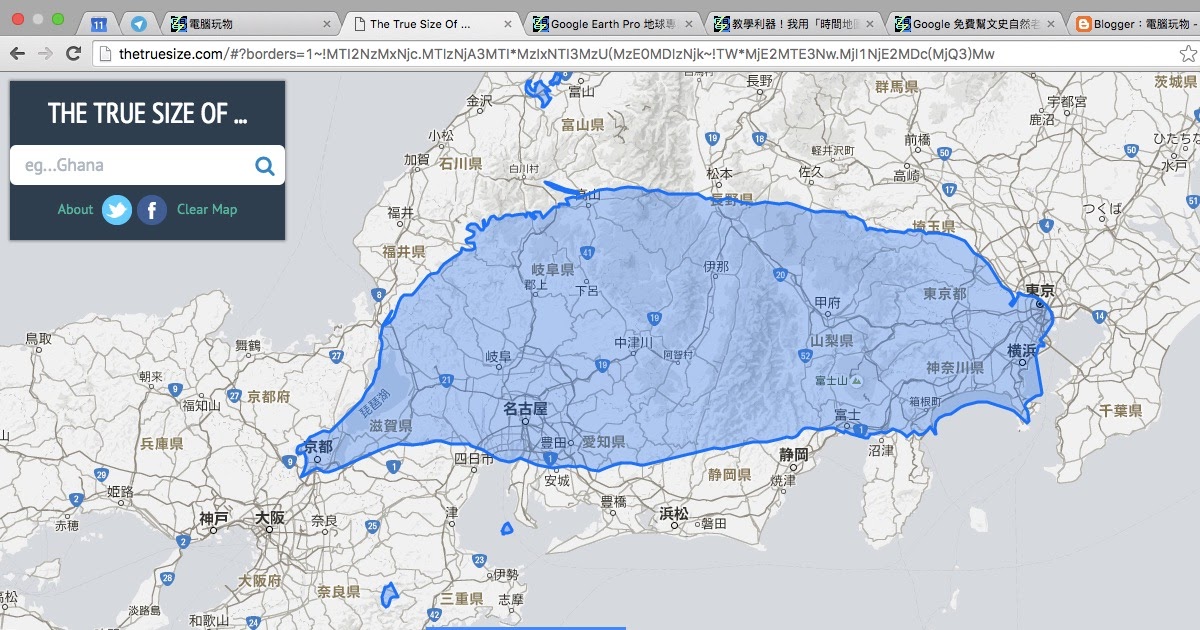Close the Google 免費幫文史自然 tab
1200x630 pixels.
(1051, 22)
